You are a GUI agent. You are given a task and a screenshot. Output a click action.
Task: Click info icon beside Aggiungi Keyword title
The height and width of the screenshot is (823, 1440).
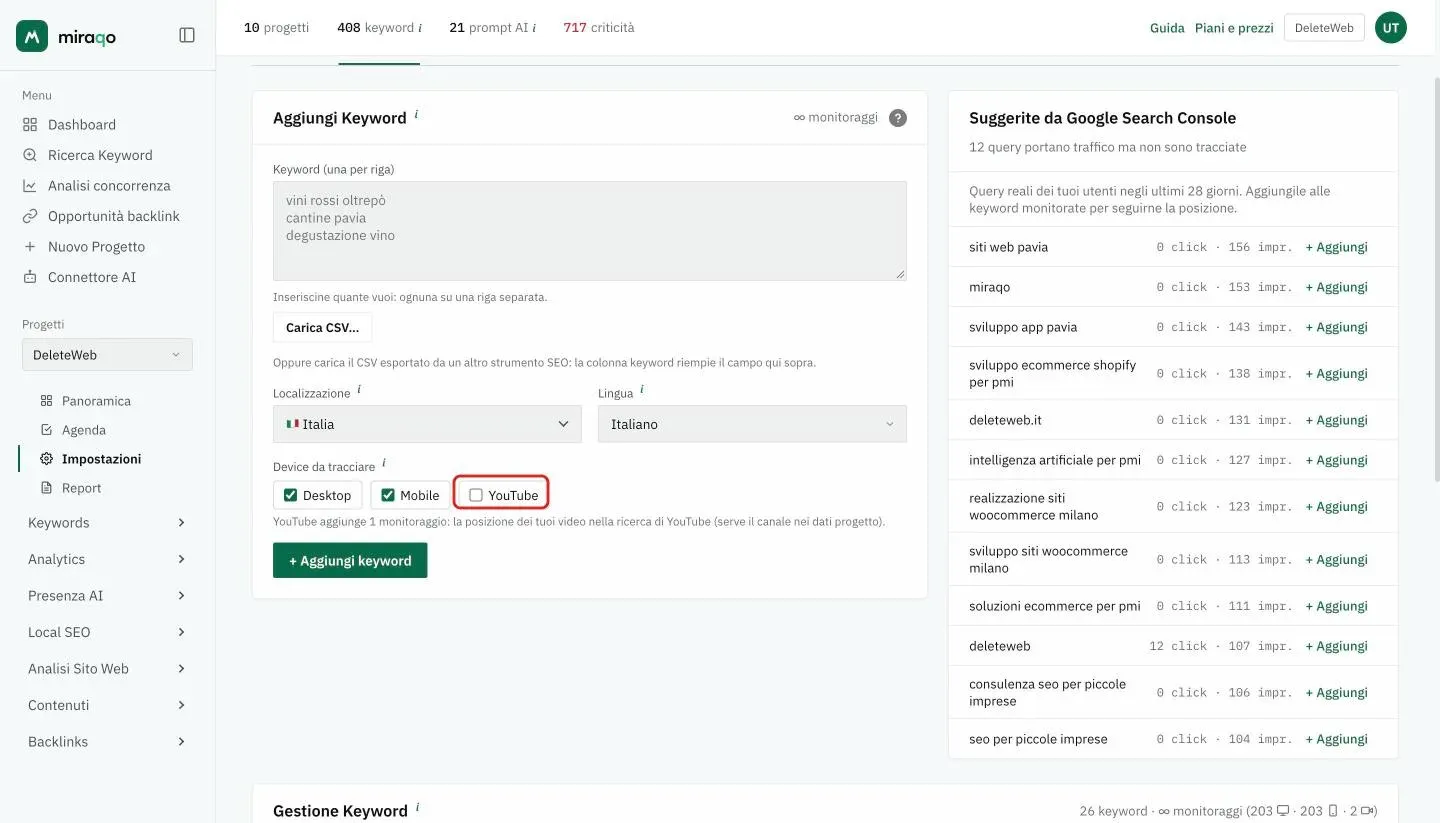click(416, 114)
